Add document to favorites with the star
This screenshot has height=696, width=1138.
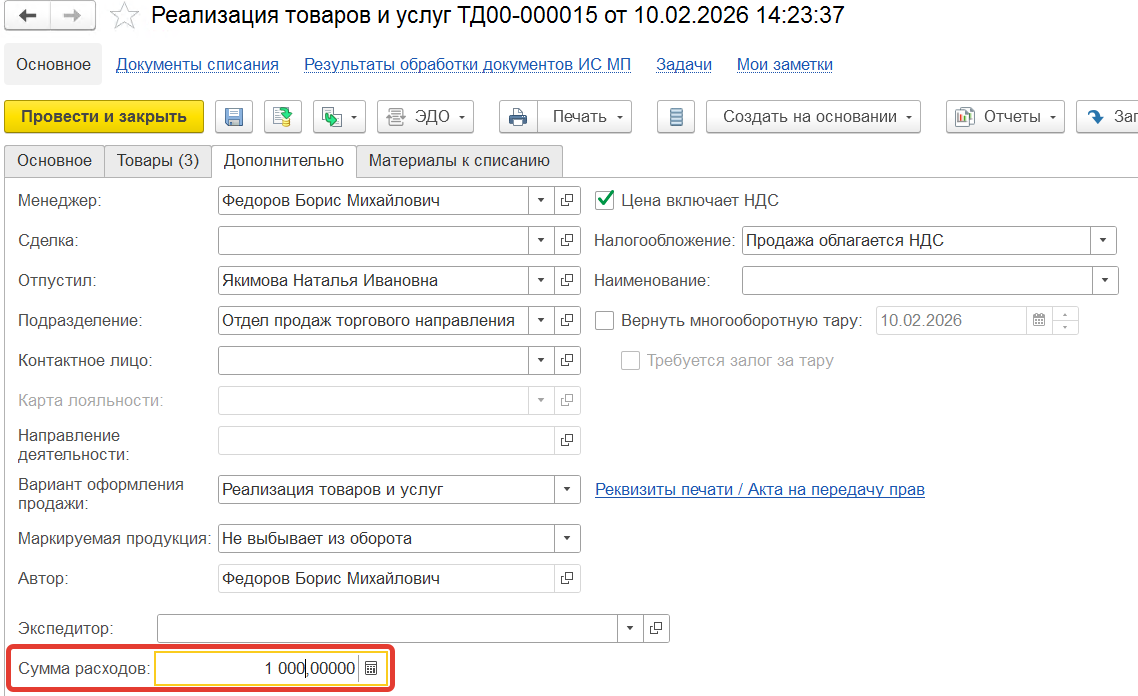(x=124, y=15)
